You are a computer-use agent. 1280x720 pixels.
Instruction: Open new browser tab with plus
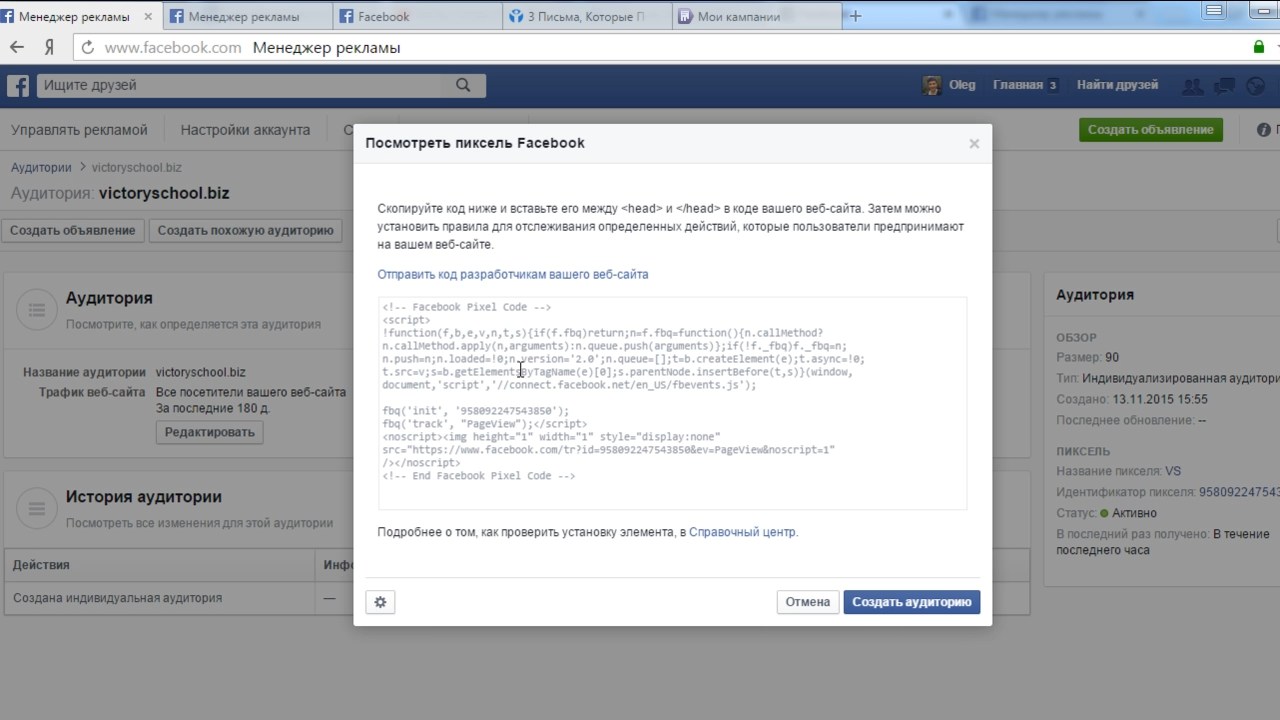[x=855, y=16]
